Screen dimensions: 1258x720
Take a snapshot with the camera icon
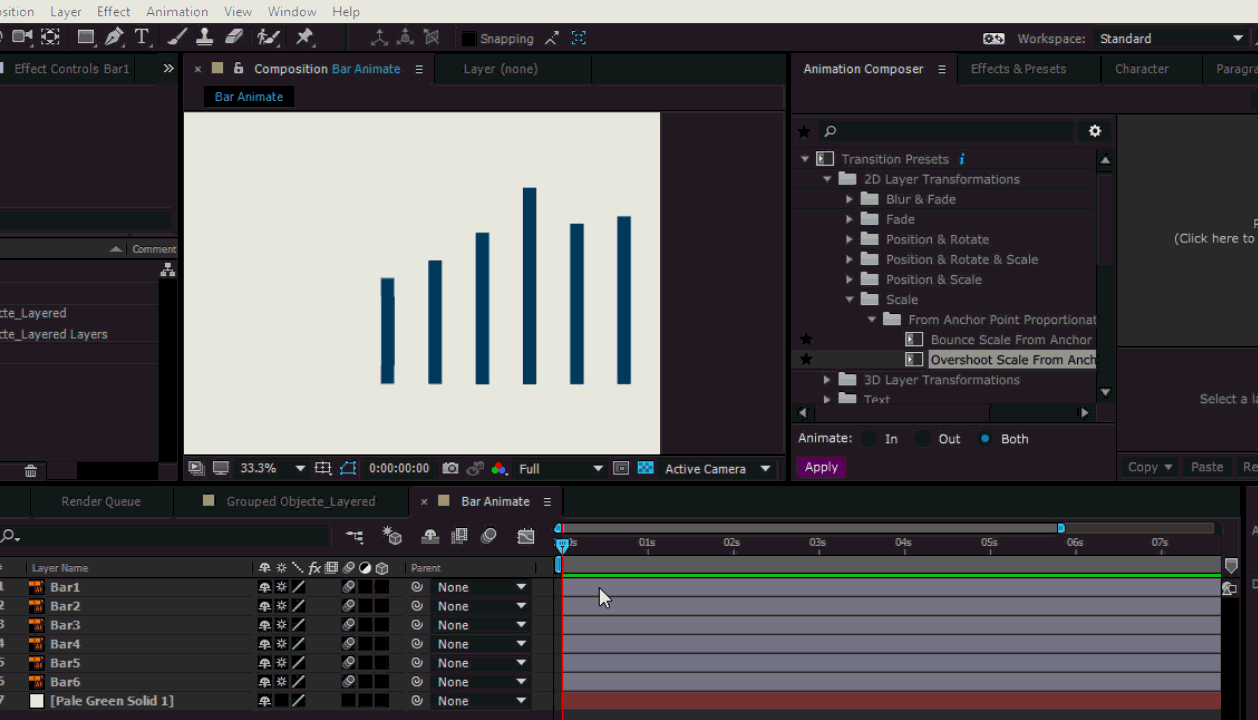tap(450, 468)
